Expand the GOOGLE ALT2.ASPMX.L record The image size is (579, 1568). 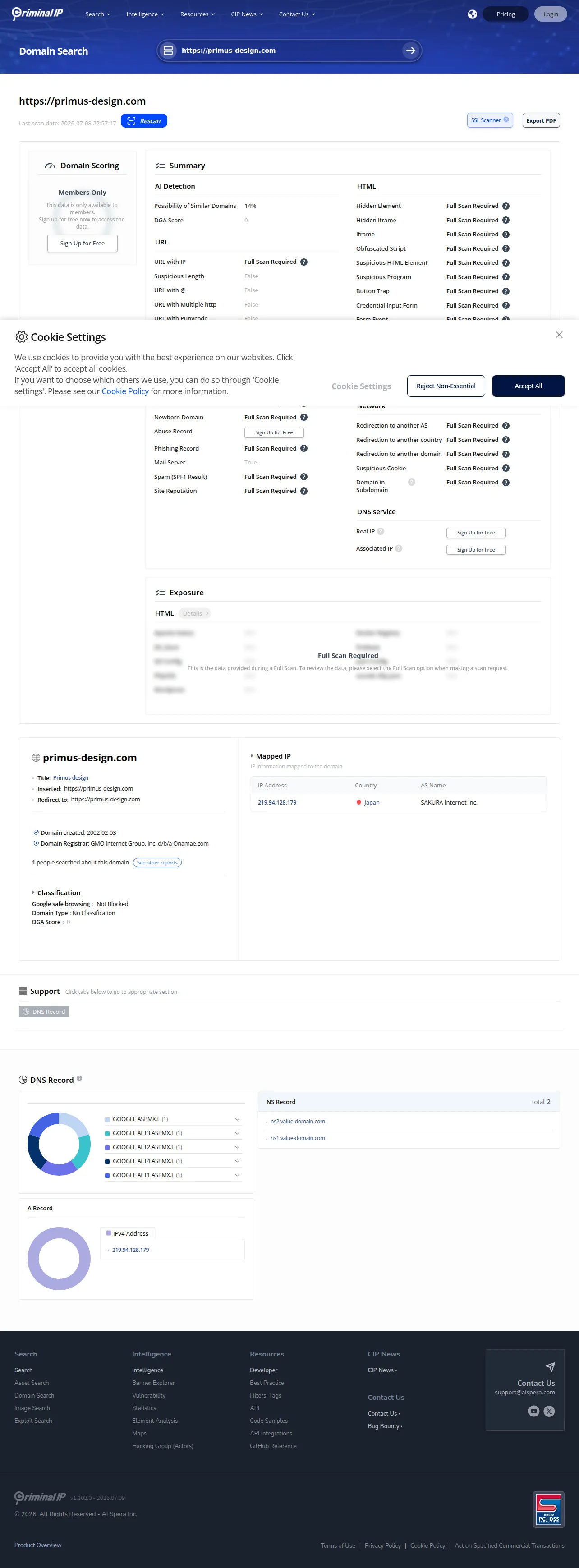pos(237,1147)
